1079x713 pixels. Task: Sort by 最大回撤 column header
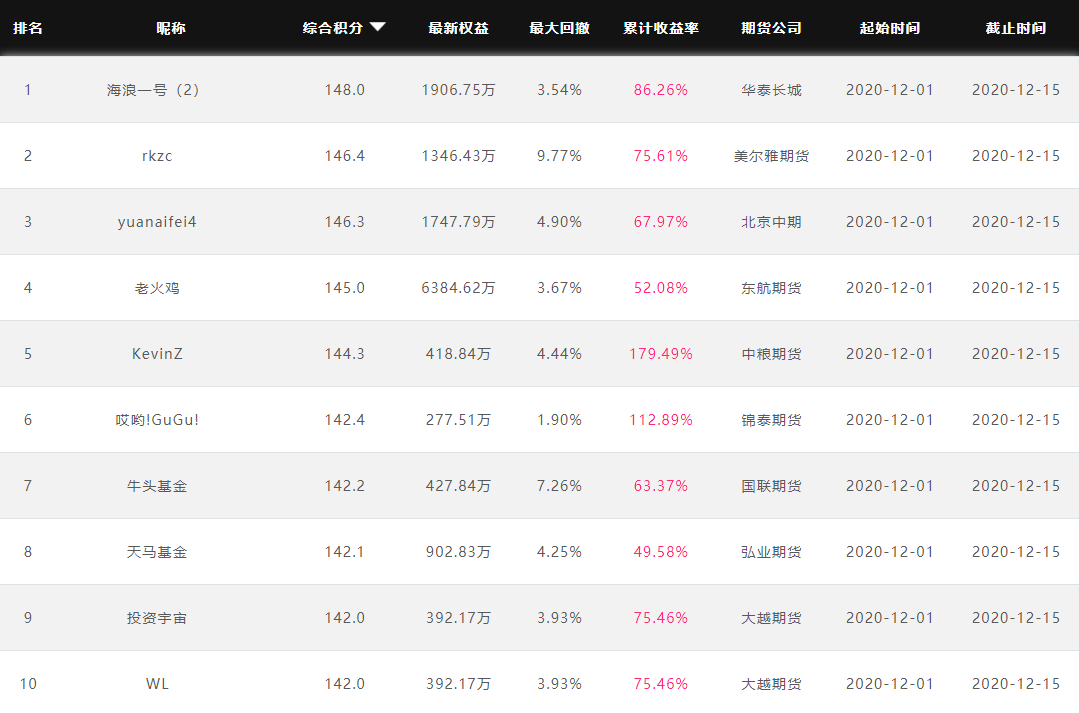pos(559,28)
